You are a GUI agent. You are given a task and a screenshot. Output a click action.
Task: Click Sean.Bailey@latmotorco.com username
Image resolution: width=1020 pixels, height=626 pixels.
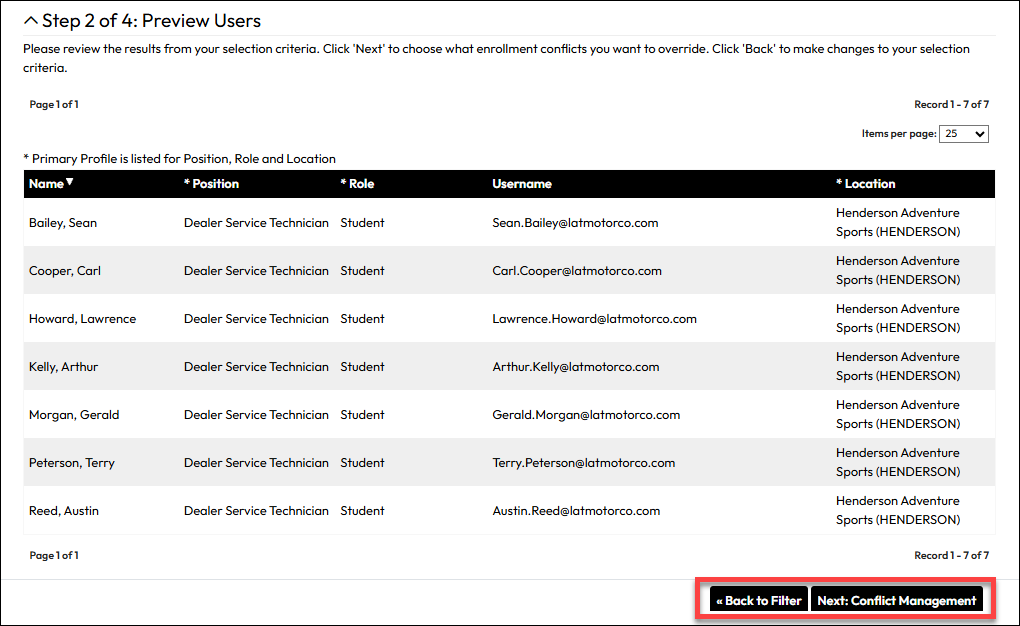pos(575,223)
